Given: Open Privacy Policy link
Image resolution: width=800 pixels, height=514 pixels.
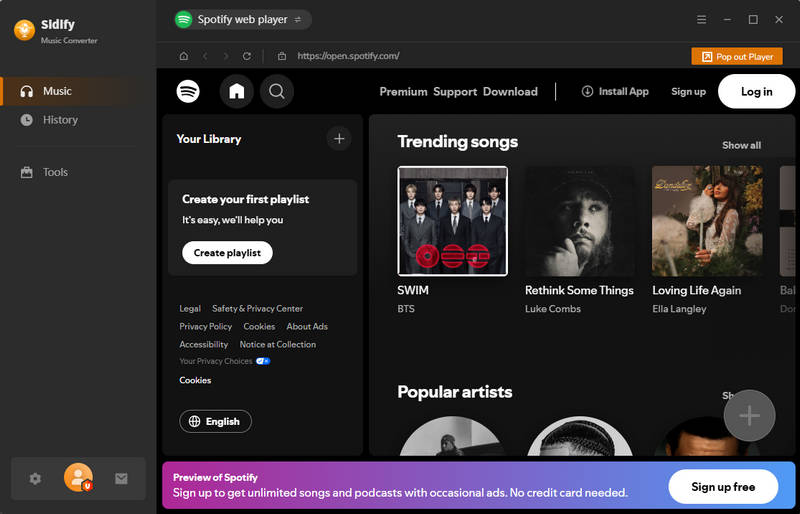Looking at the screenshot, I should click(206, 326).
